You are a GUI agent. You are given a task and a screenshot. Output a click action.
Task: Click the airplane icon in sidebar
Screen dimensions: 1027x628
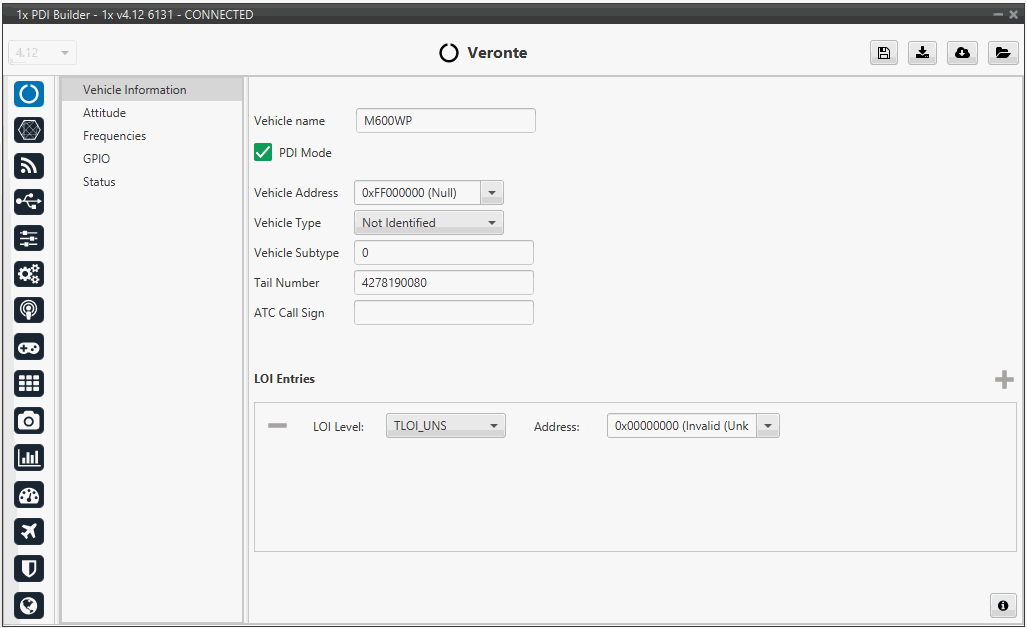29,531
